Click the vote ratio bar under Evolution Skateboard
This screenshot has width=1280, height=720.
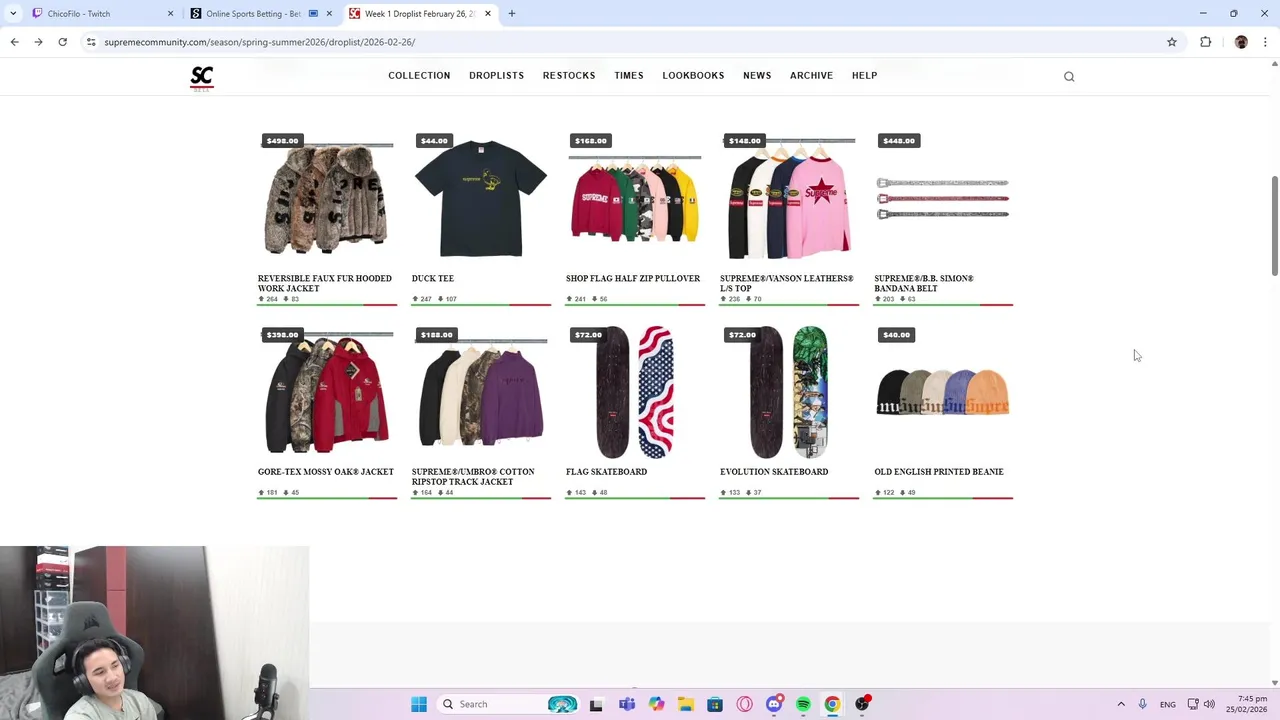click(789, 498)
